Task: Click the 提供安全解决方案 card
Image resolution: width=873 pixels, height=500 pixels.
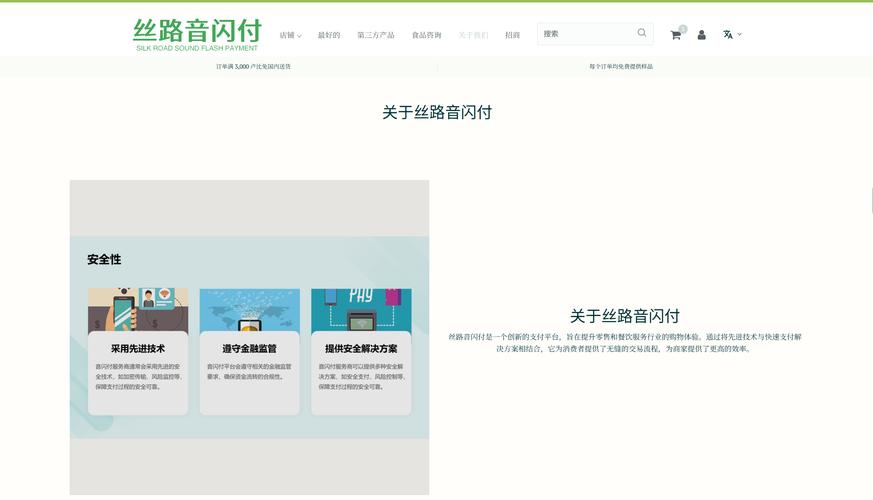Action: 361,351
